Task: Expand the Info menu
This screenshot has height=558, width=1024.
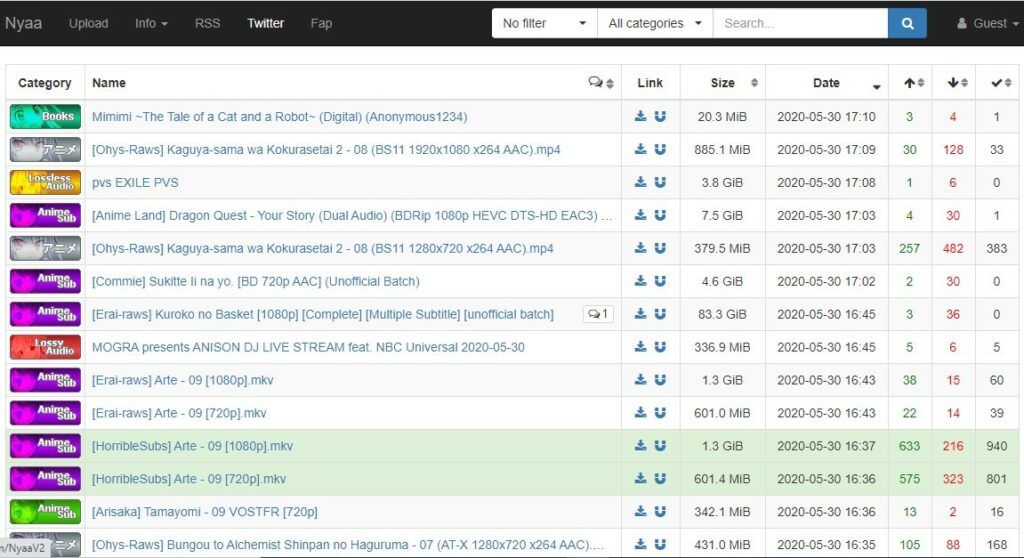Action: click(x=151, y=24)
